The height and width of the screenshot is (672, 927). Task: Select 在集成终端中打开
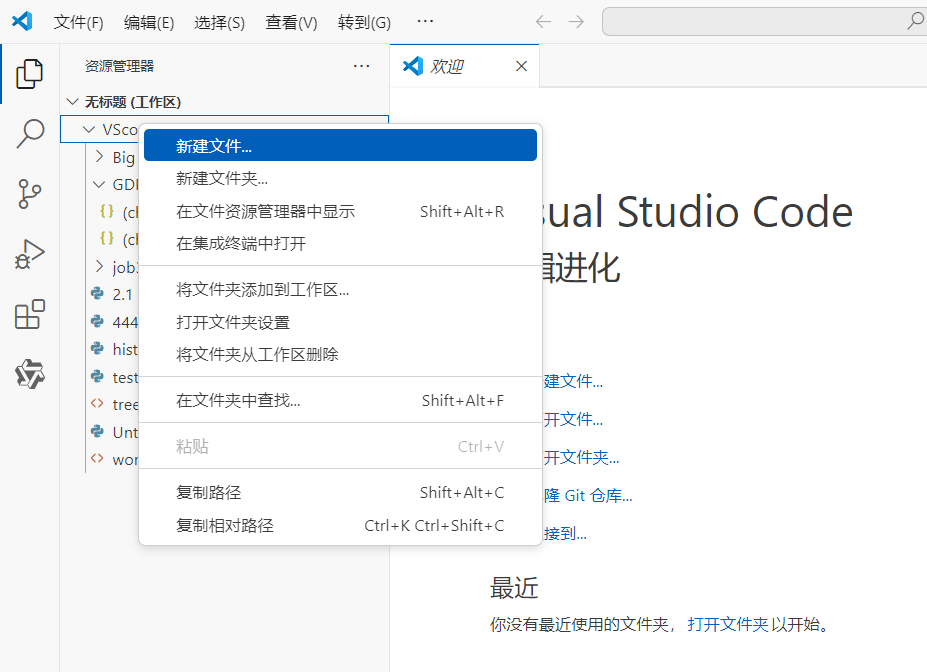341,244
